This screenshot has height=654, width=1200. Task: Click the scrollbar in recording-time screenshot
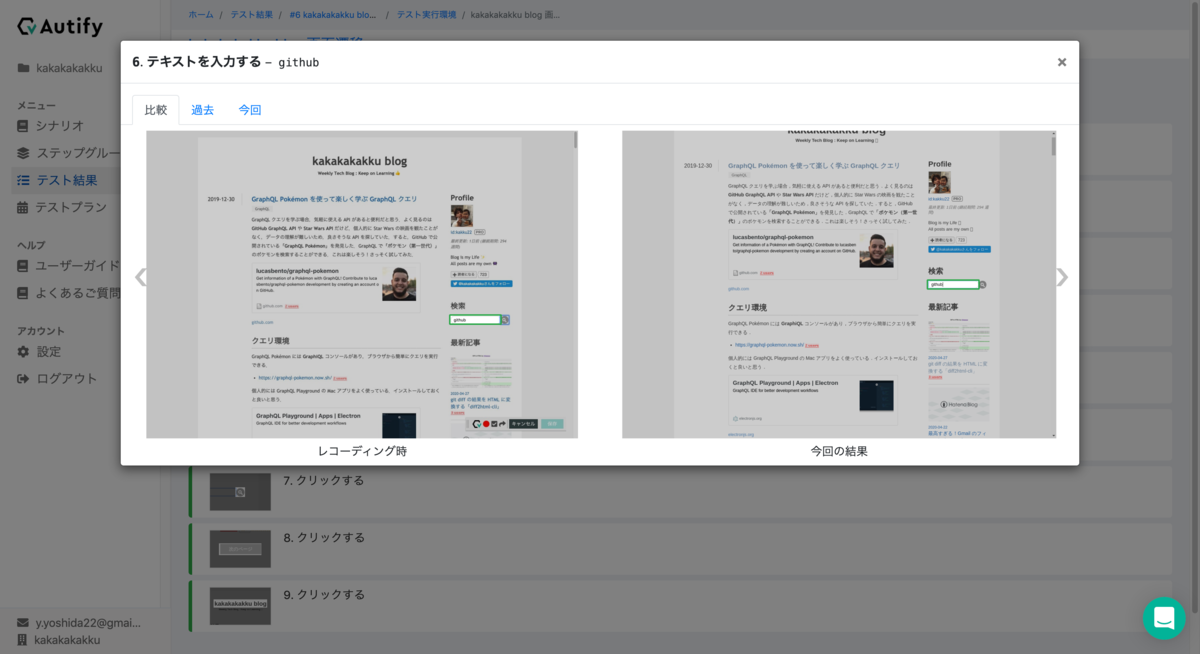click(x=575, y=140)
